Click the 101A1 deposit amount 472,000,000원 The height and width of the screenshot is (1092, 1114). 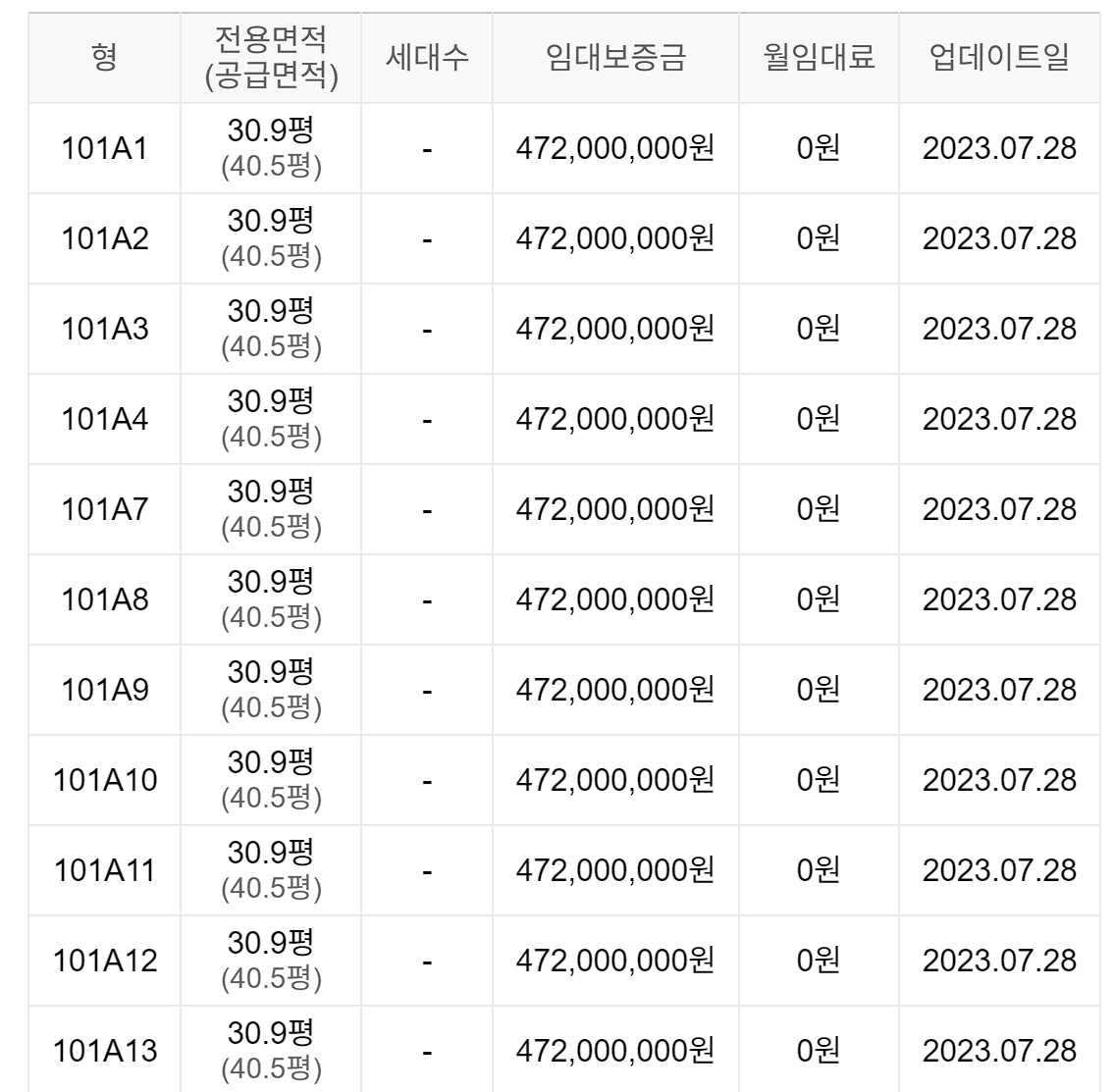point(615,148)
